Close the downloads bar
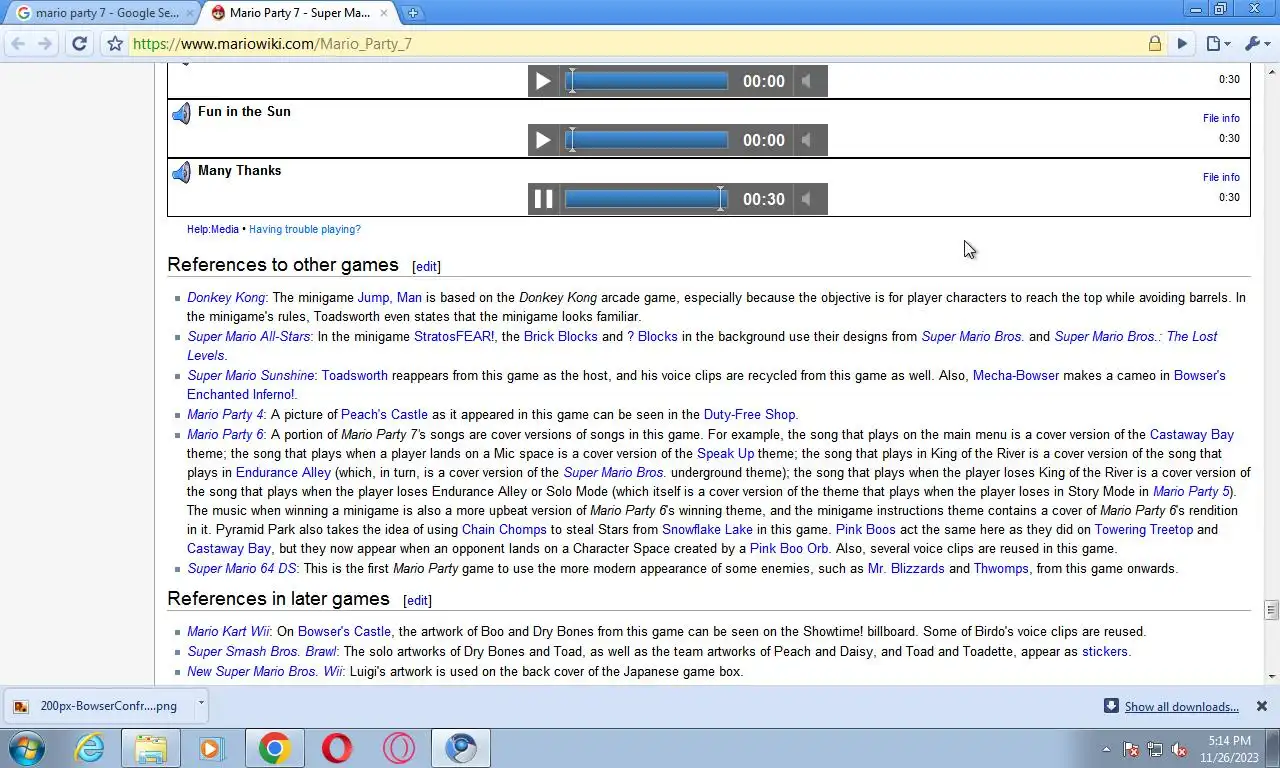The image size is (1280, 768). (1262, 706)
